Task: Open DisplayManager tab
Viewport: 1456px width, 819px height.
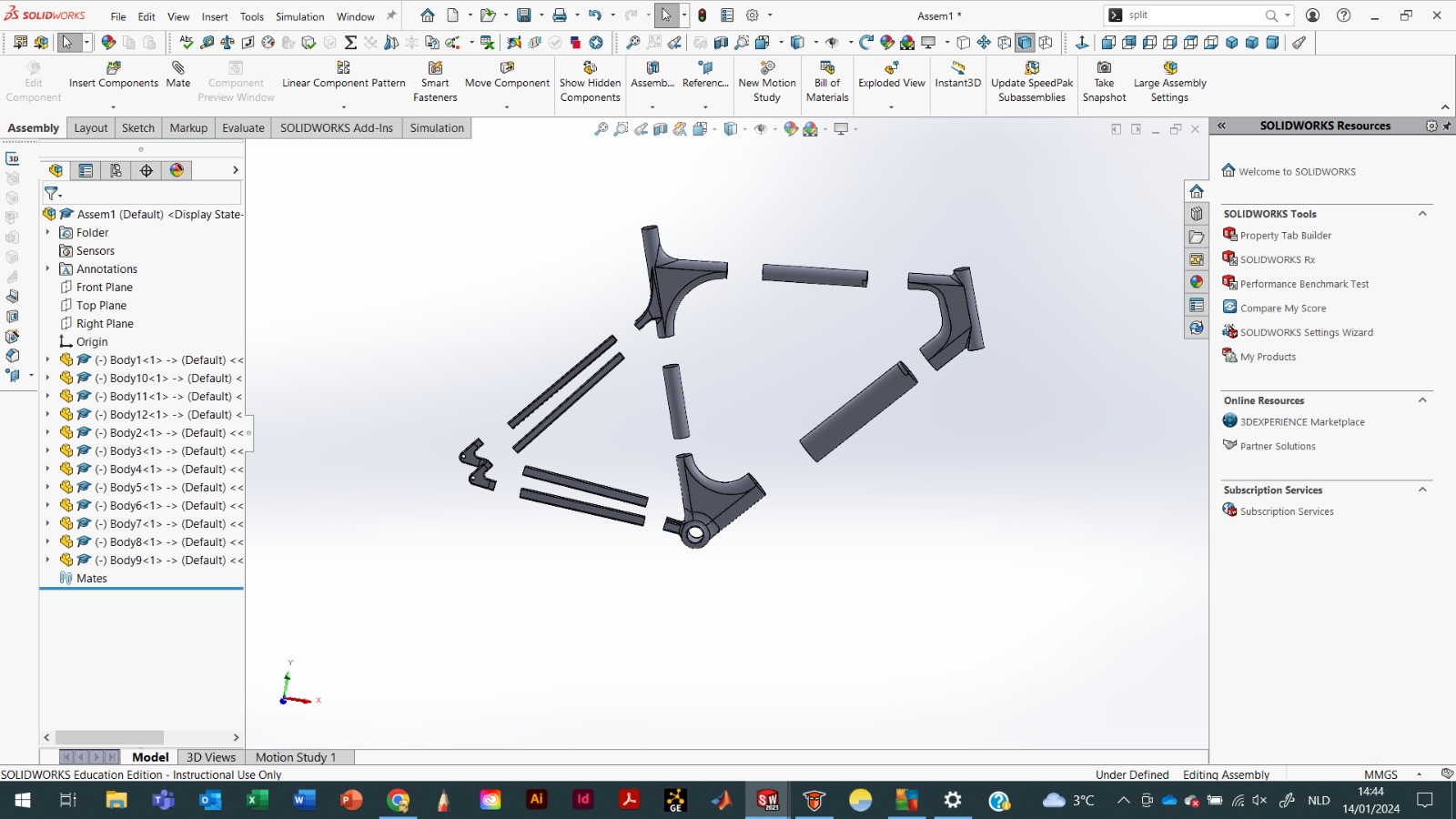Action: [177, 170]
